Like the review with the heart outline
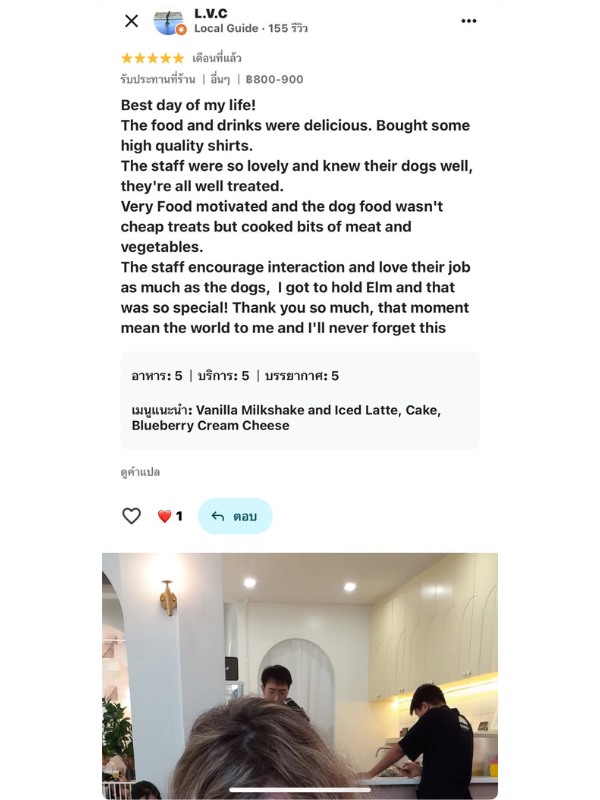 [131, 516]
